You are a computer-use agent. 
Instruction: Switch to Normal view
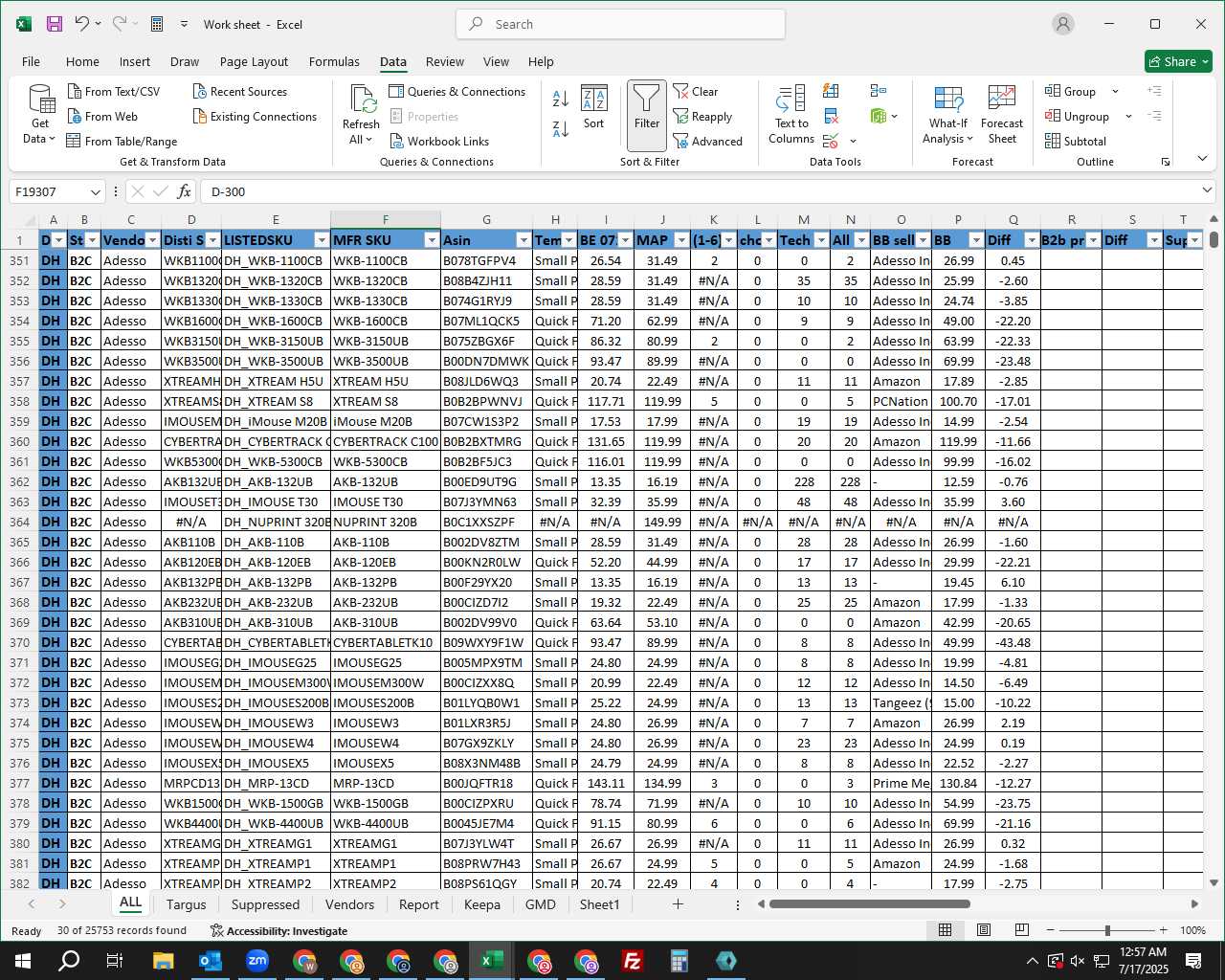pos(945,929)
